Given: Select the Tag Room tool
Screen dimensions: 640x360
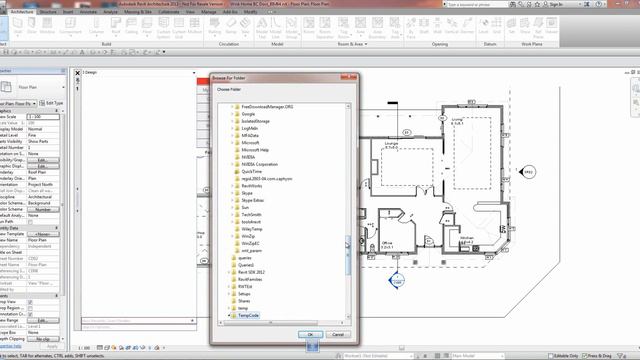Looking at the screenshot, I should pyautogui.click(x=344, y=28).
